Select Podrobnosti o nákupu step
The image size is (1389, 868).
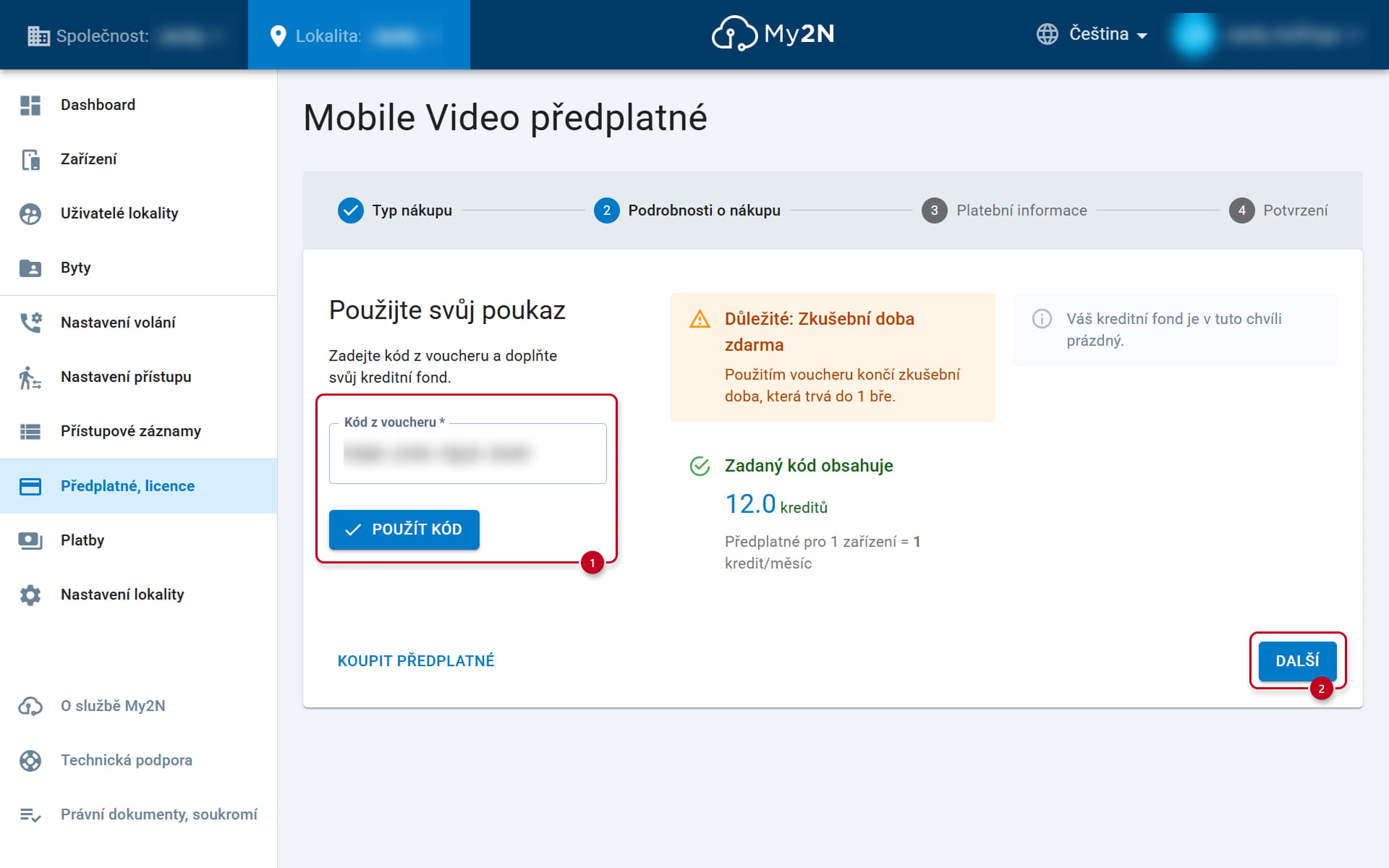[687, 210]
